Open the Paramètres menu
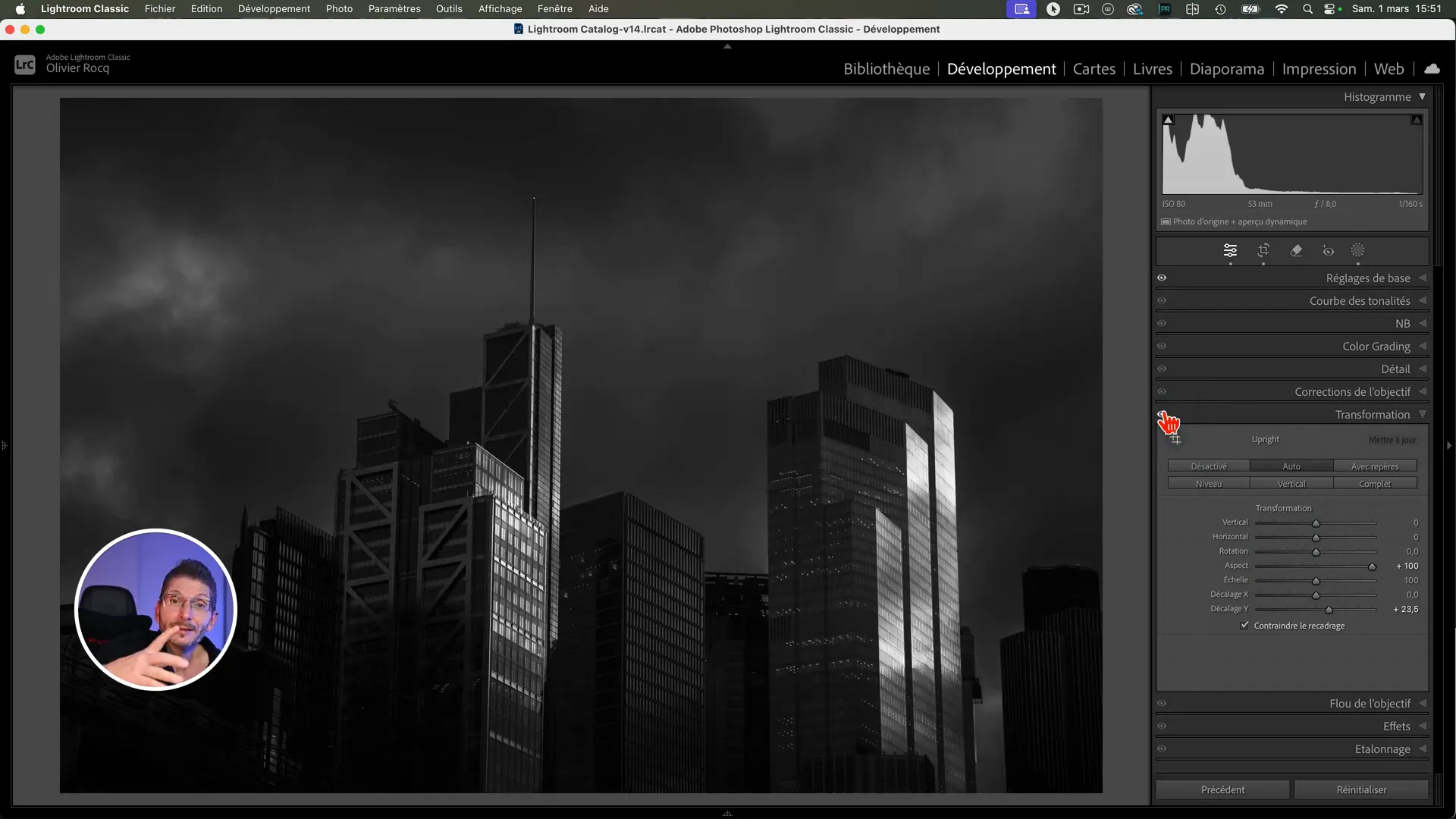The width and height of the screenshot is (1456, 819). point(394,9)
